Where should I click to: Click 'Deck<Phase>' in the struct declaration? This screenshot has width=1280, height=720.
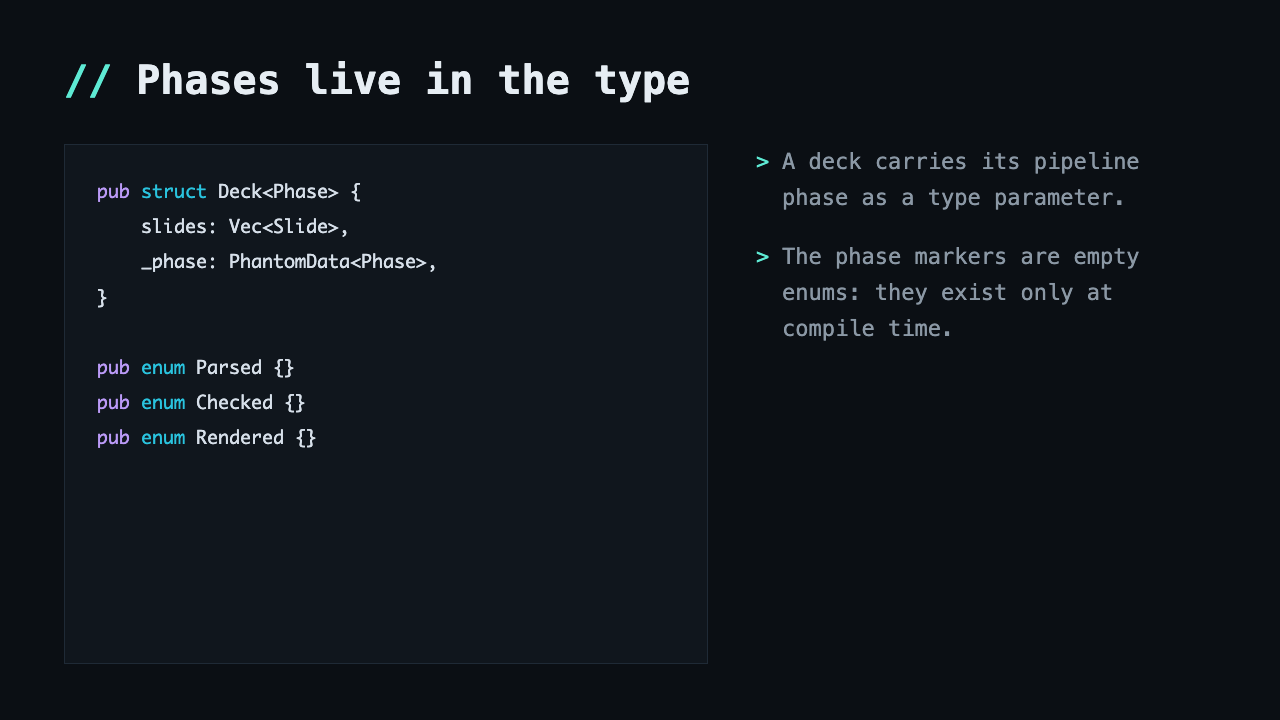click(278, 192)
